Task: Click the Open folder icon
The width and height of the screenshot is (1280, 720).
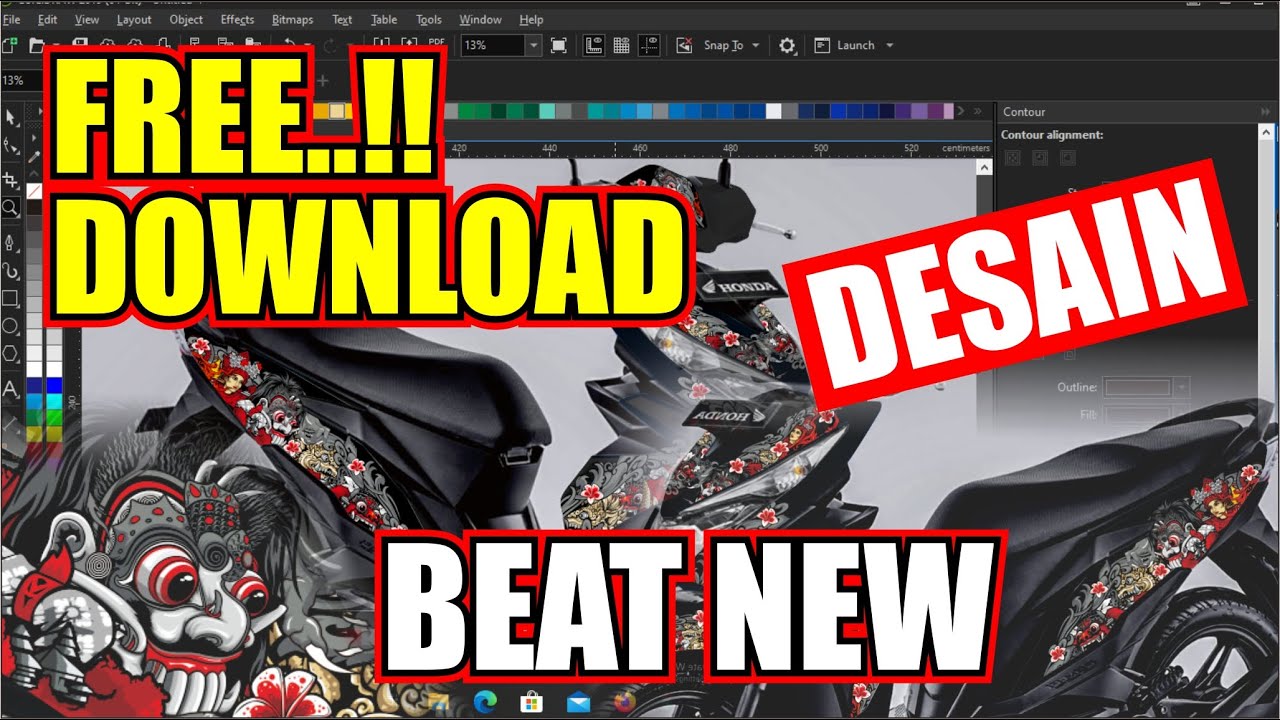Action: point(37,45)
